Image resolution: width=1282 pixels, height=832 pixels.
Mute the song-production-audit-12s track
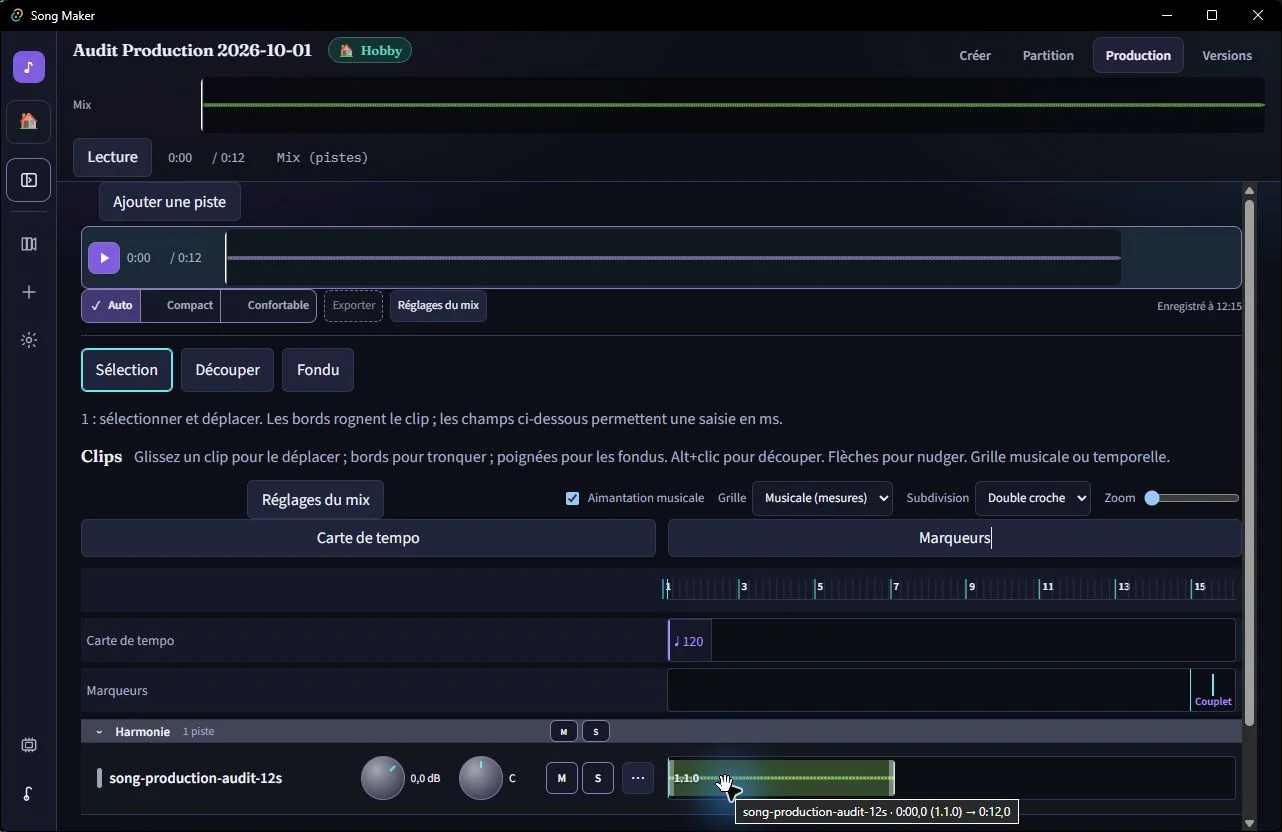[x=562, y=778]
